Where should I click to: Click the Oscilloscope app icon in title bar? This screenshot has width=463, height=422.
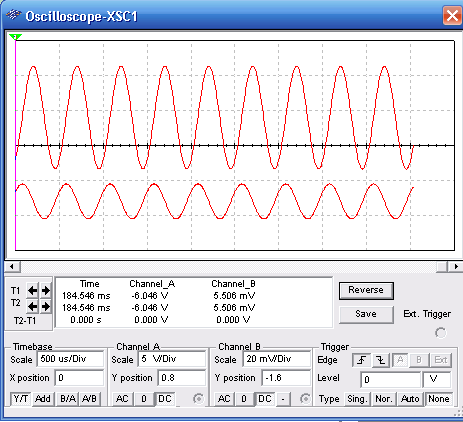tap(13, 15)
